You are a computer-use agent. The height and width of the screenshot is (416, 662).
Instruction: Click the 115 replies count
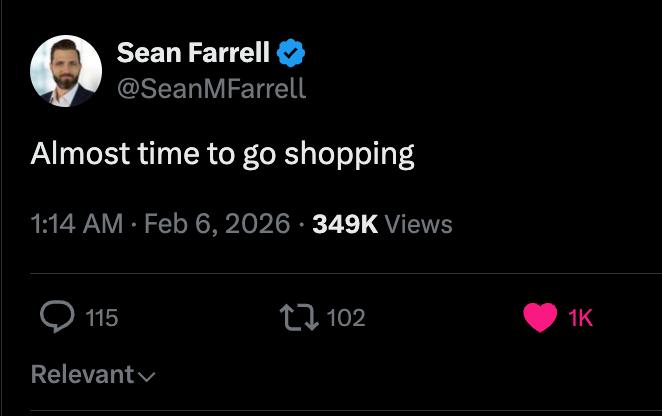click(101, 318)
